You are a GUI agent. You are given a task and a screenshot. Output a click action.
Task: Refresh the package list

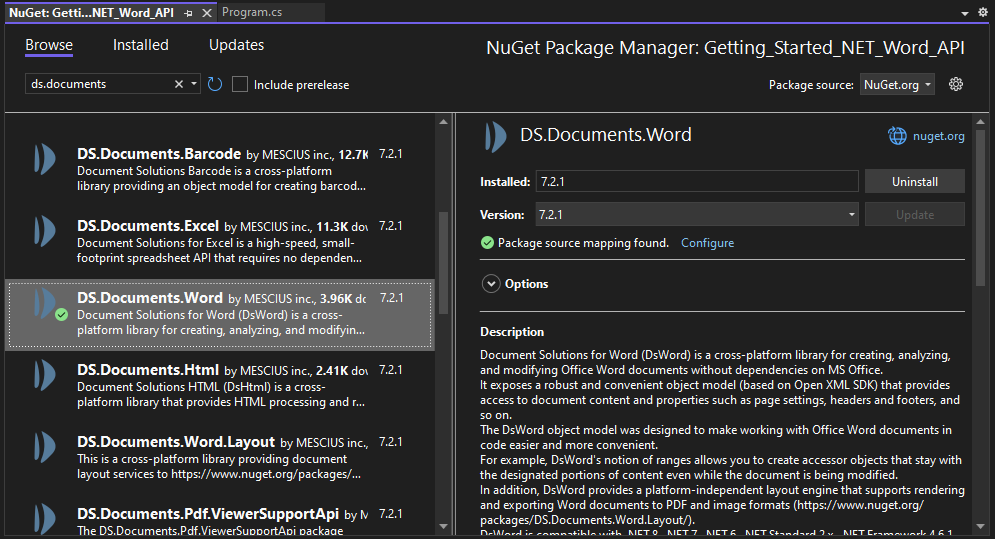215,84
